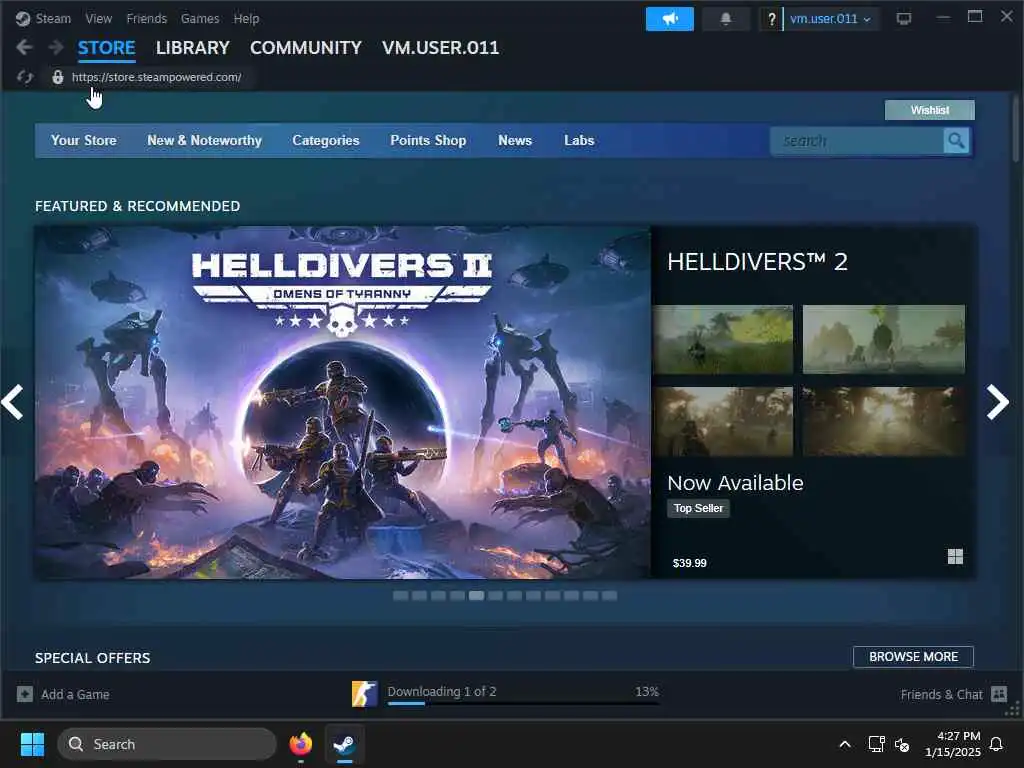Click the Counter-Strike download icon
The width and height of the screenshot is (1024, 768).
[364, 694]
